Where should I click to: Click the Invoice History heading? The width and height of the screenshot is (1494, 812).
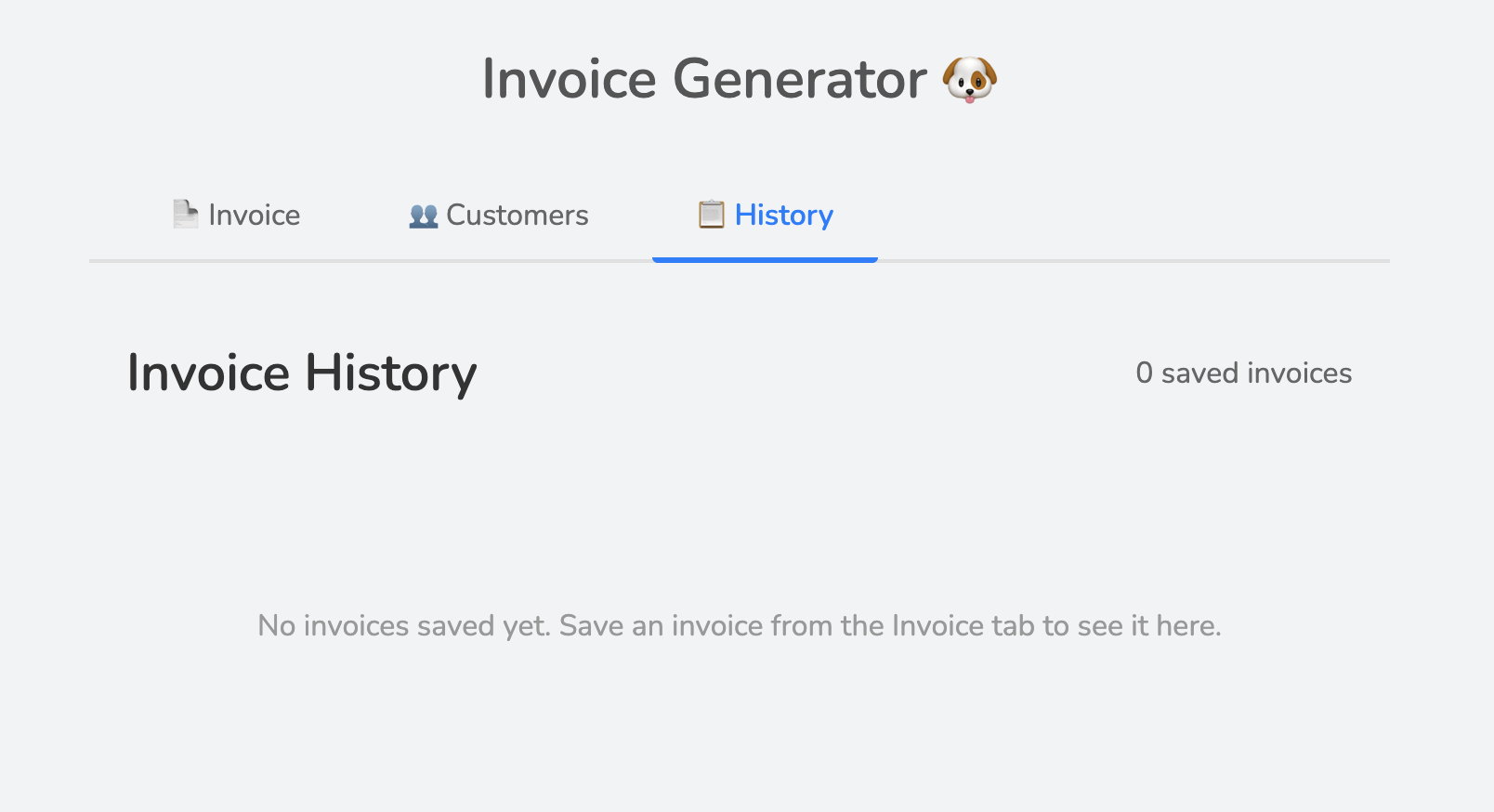[302, 373]
